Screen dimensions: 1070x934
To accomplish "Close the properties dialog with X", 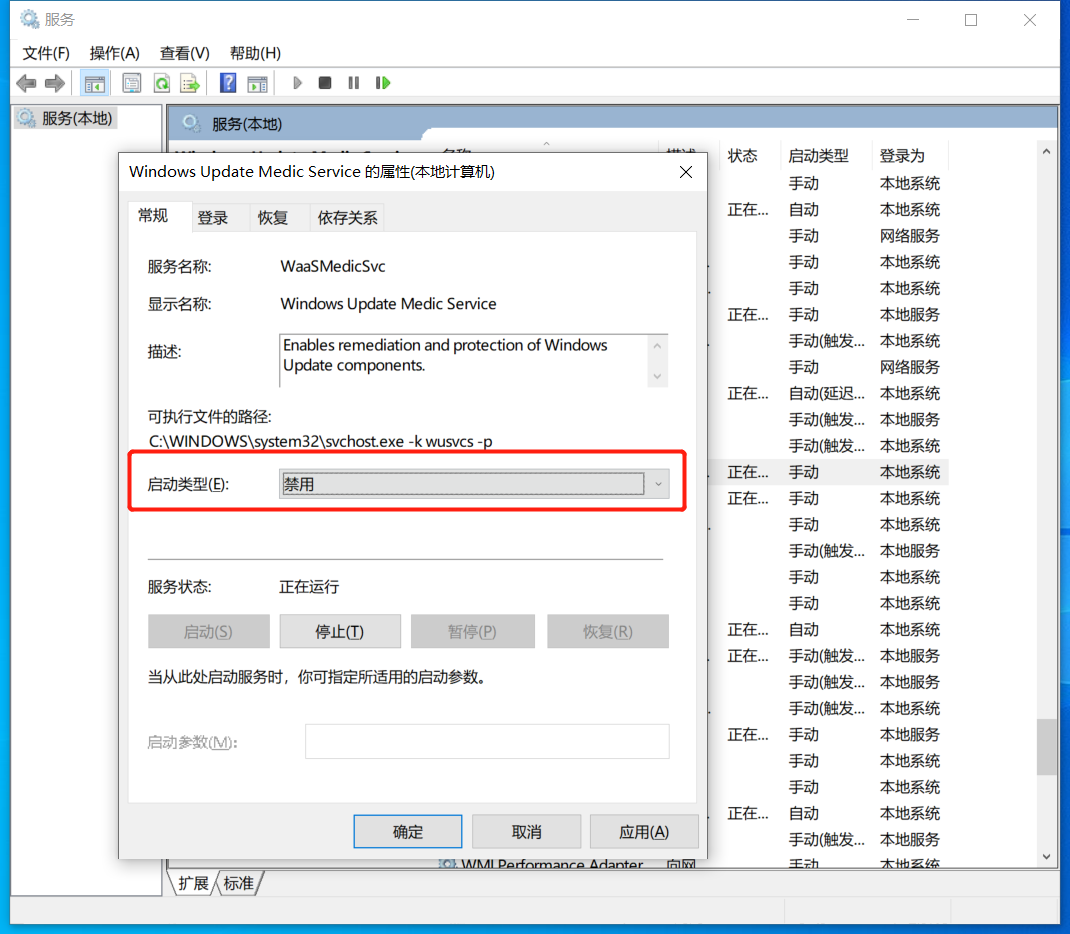I will 686,172.
